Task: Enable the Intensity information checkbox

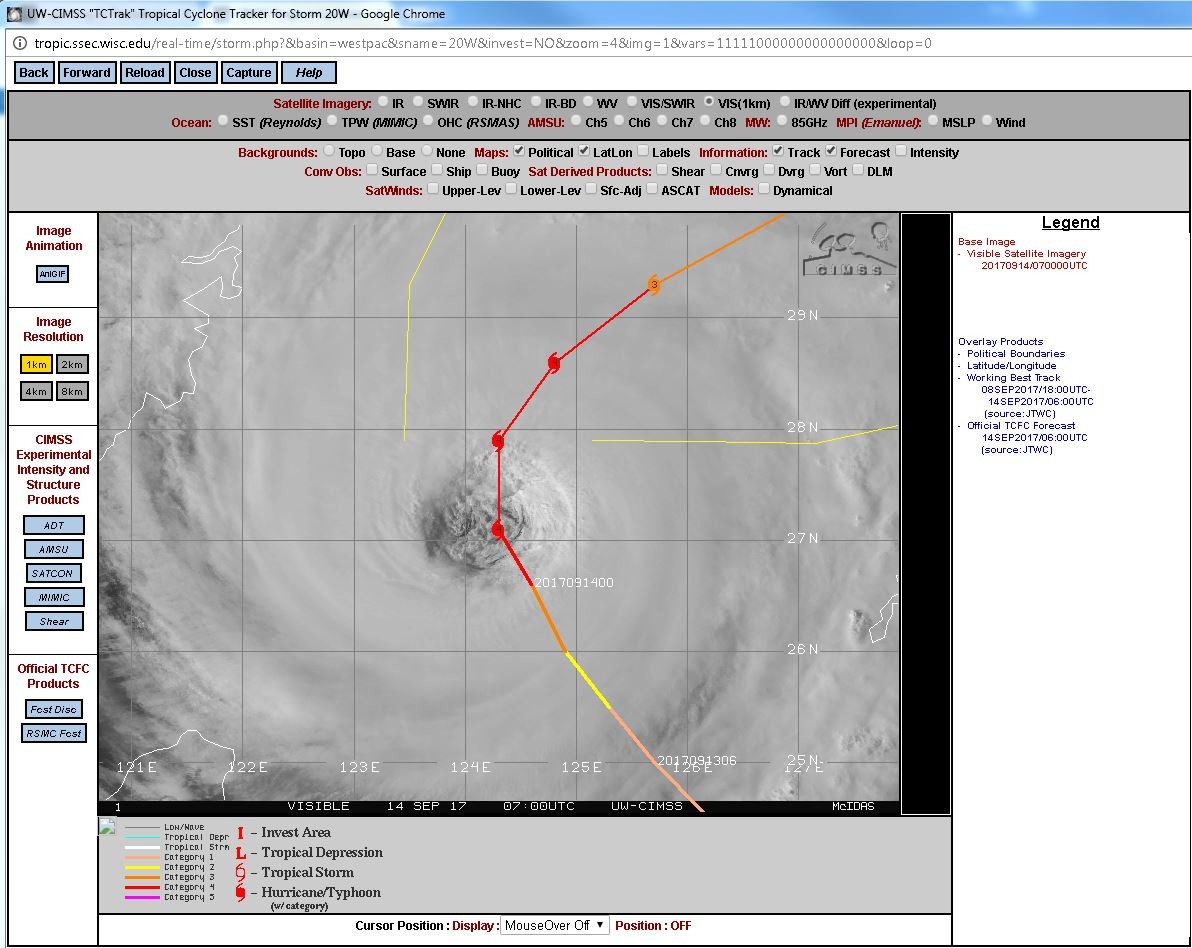Action: pyautogui.click(x=901, y=151)
